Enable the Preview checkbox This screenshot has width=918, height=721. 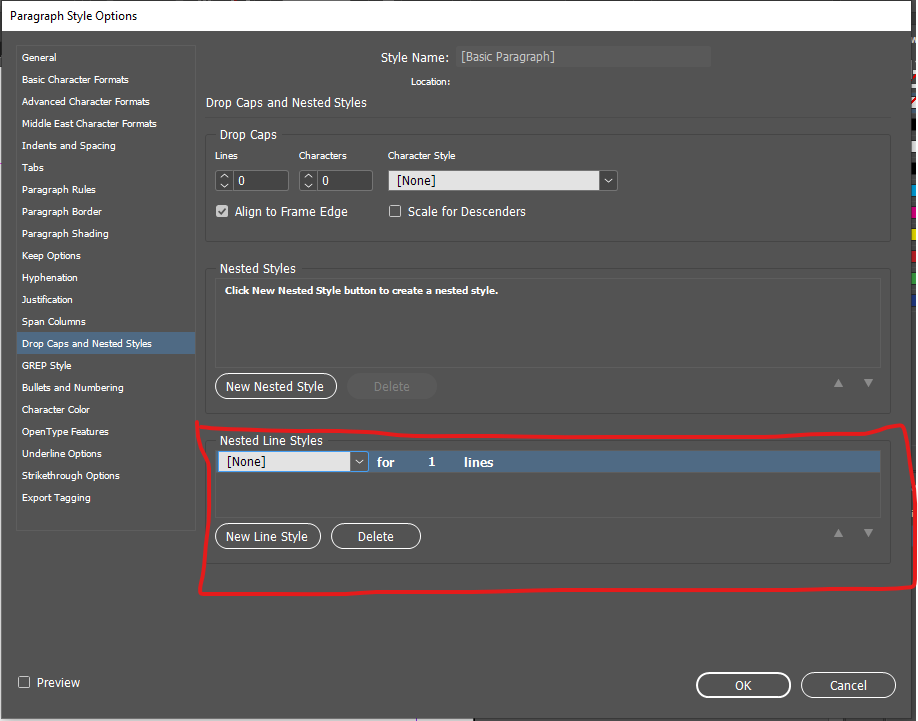click(x=24, y=682)
